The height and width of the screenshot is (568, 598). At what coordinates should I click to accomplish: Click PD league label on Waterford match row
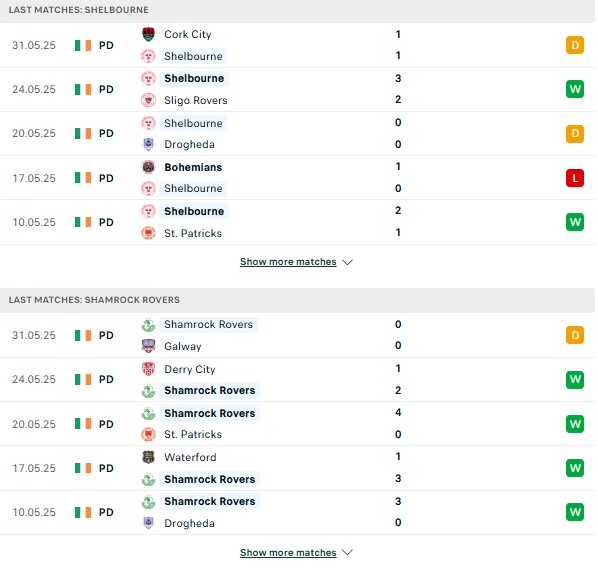(x=106, y=468)
